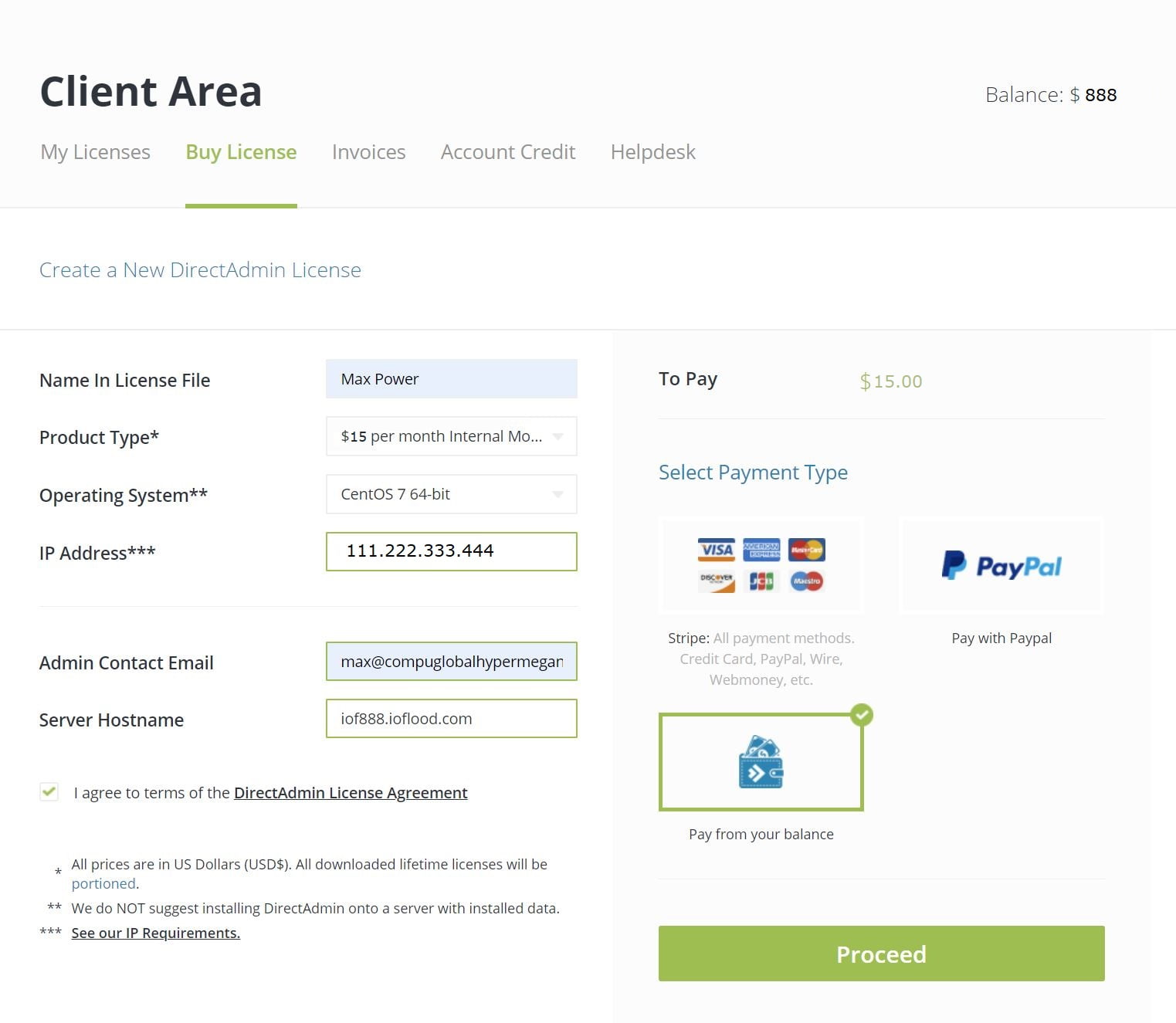Click the Visa card icon
1176x1023 pixels.
(x=717, y=550)
